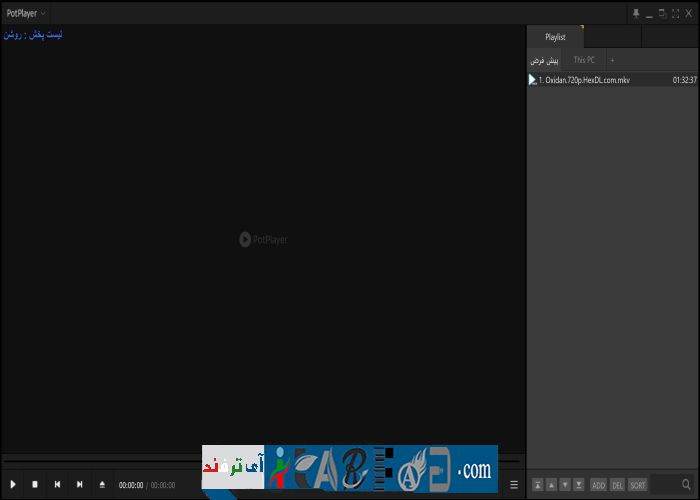This screenshot has width=700, height=500.
Task: Skip to the next track
Action: [x=79, y=484]
